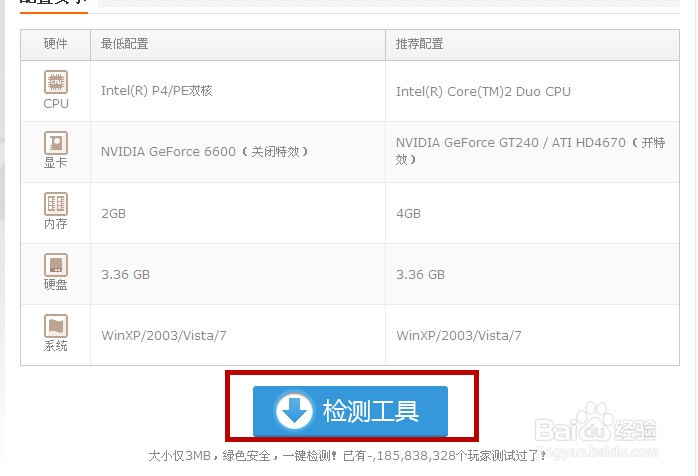Click the graphics card (显卡) icon

click(x=56, y=143)
